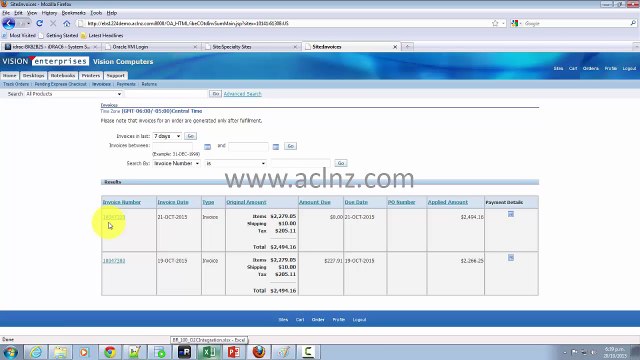Image resolution: width=640 pixels, height=360 pixels.
Task: Click the Logout link in the top header
Action: tap(629, 69)
